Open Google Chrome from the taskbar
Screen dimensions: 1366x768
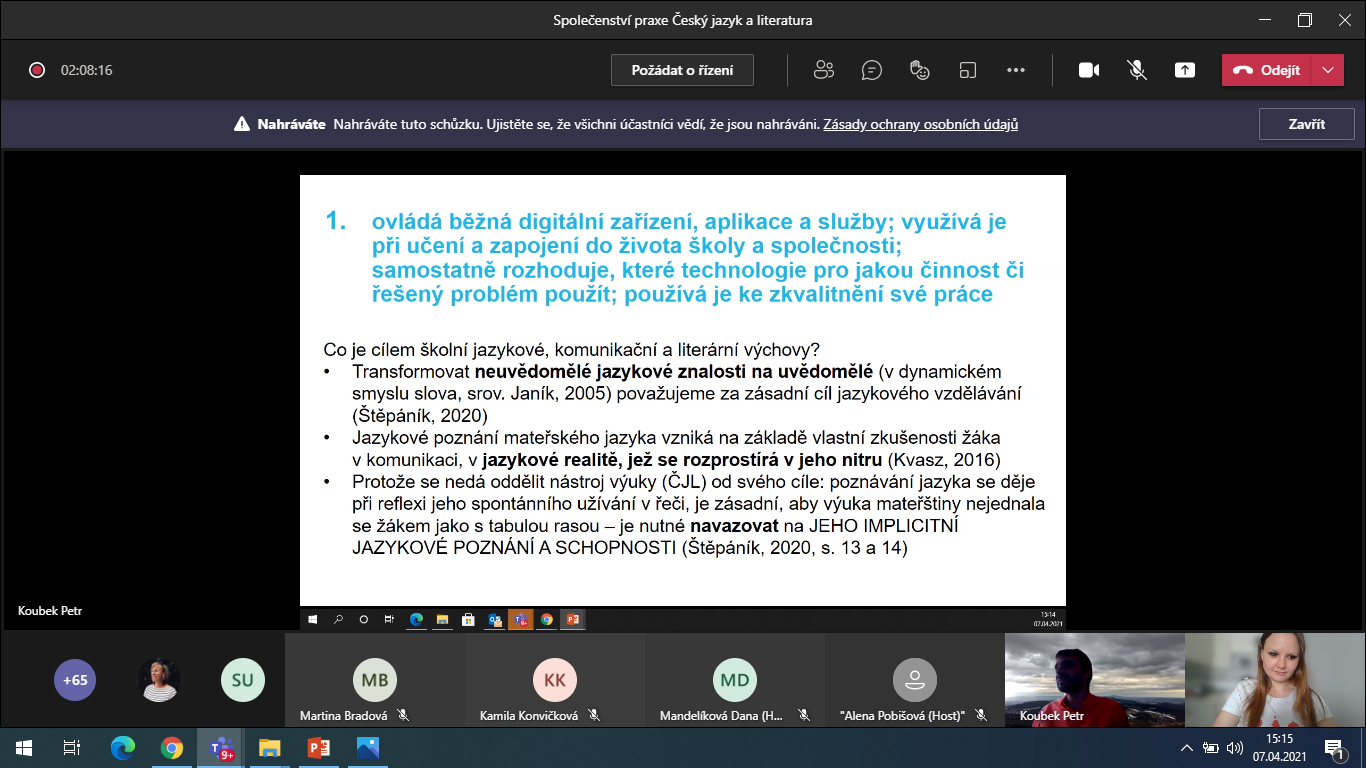(172, 747)
